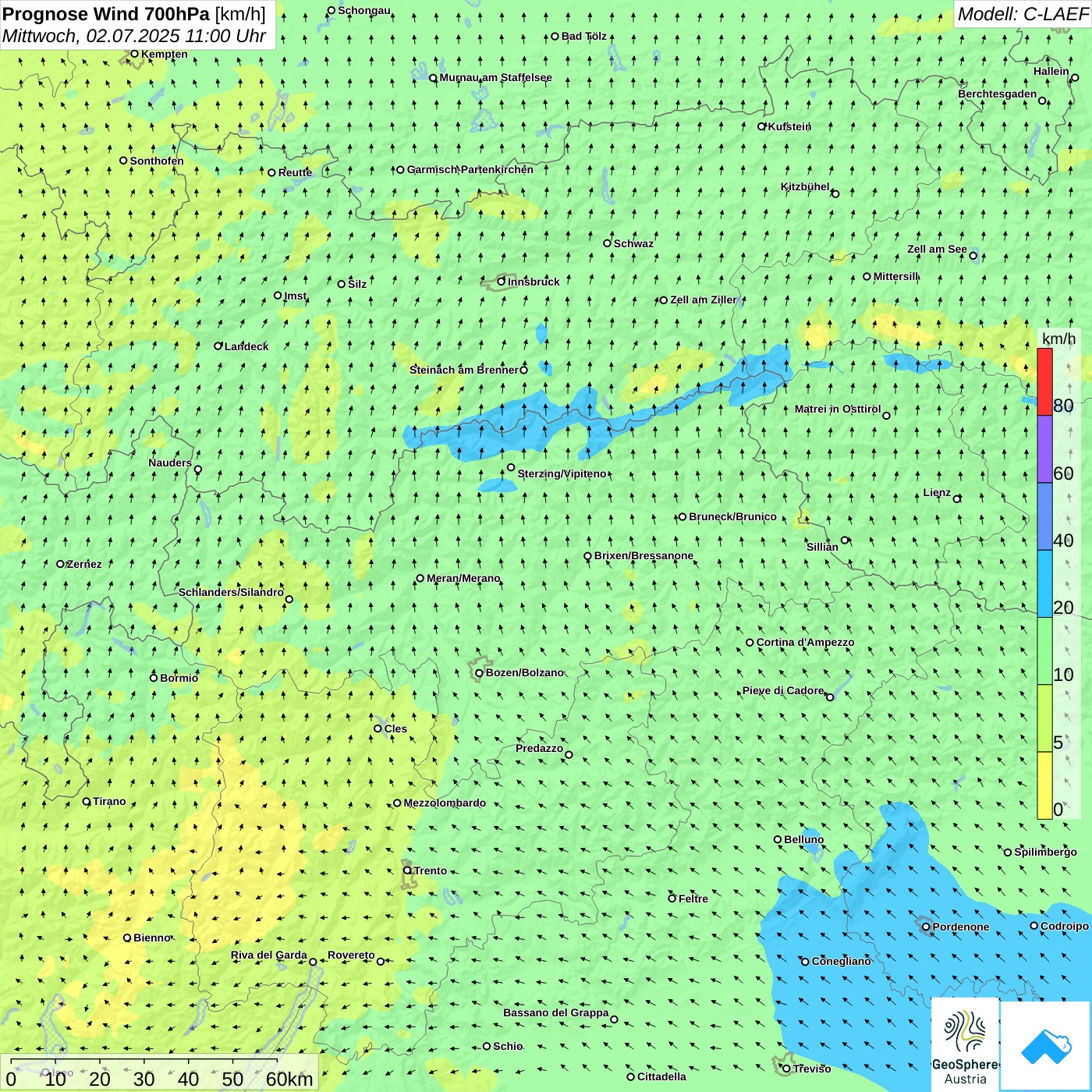Click the 'Modell: C-LAEF' label
The width and height of the screenshot is (1092, 1092).
point(1023,14)
